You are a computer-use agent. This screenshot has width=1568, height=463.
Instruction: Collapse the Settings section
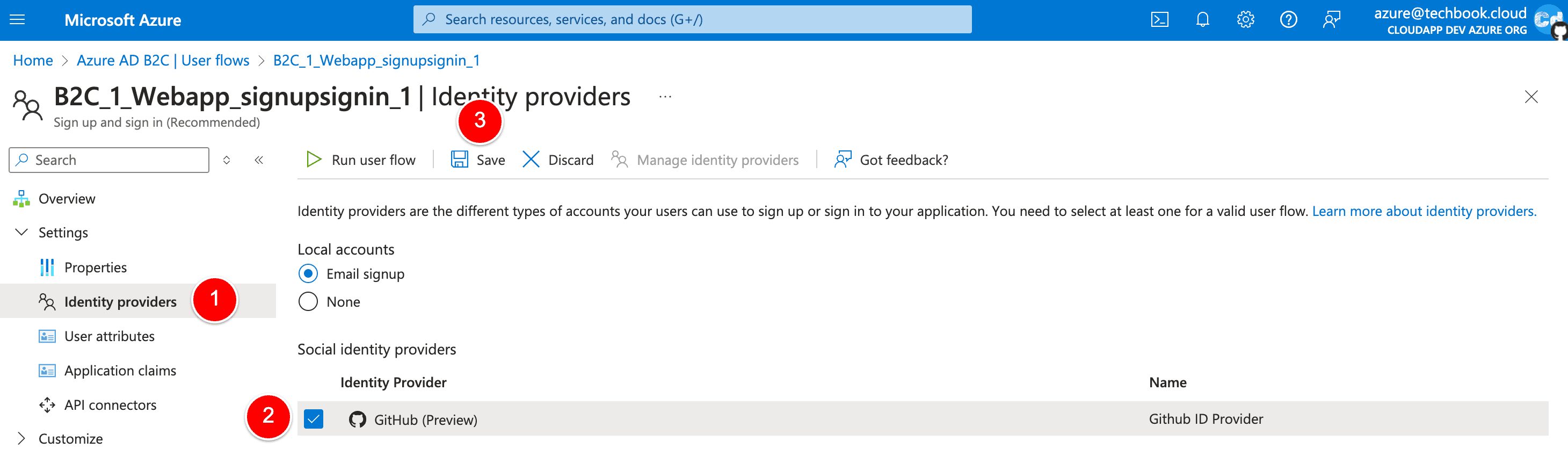(x=21, y=233)
